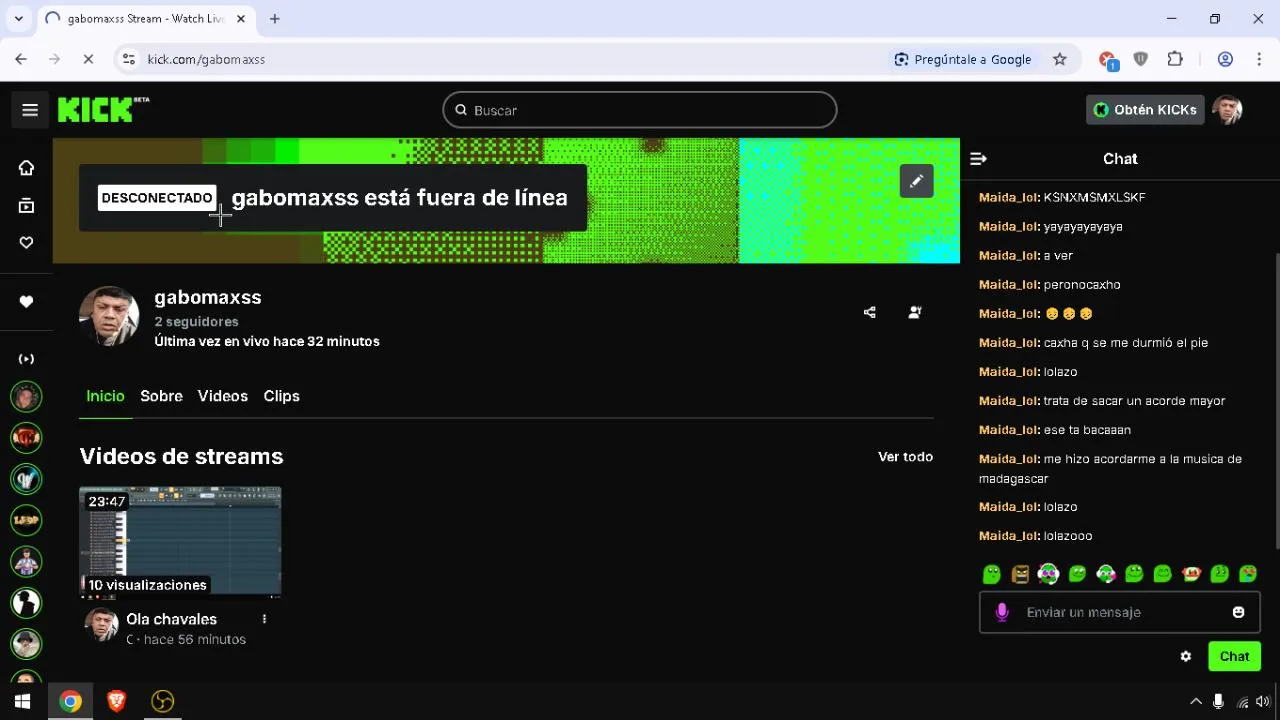The height and width of the screenshot is (720, 1280).
Task: Open the emoji picker smiley in message box
Action: (1238, 612)
